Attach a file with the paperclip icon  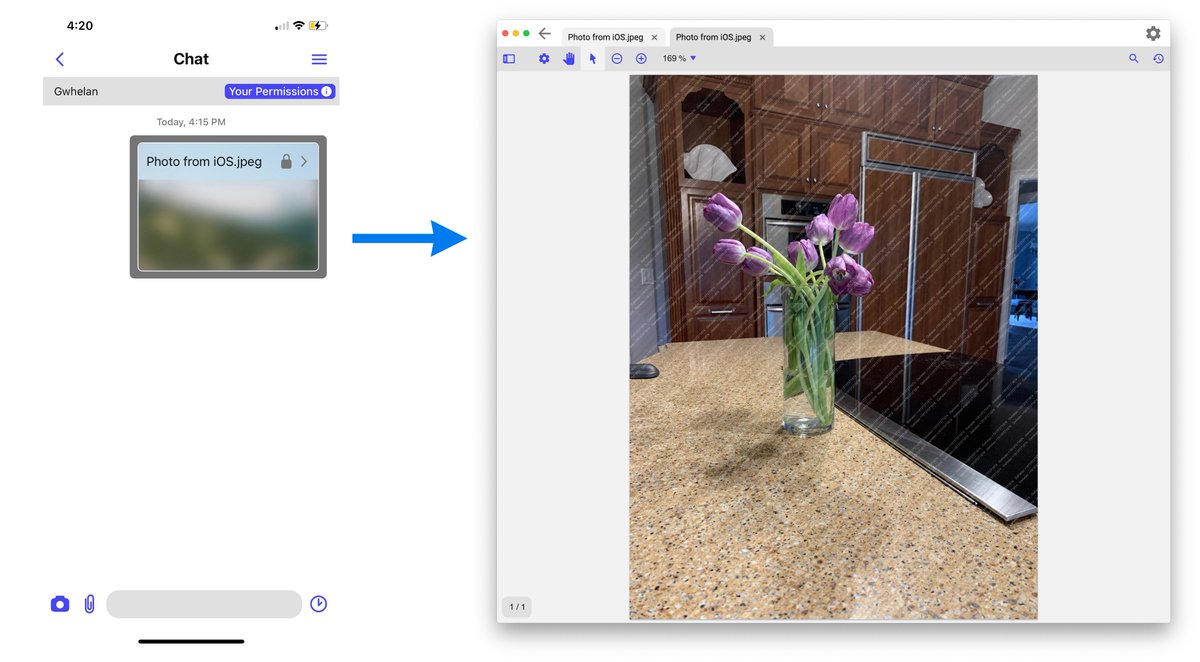tap(89, 604)
